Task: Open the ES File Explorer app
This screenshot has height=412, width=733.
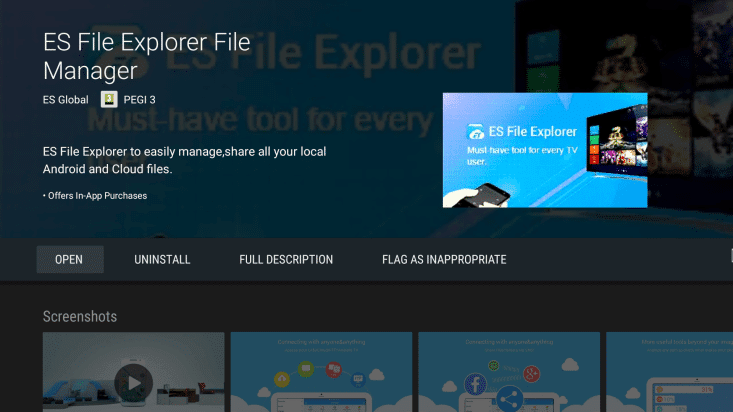Action: coord(70,260)
